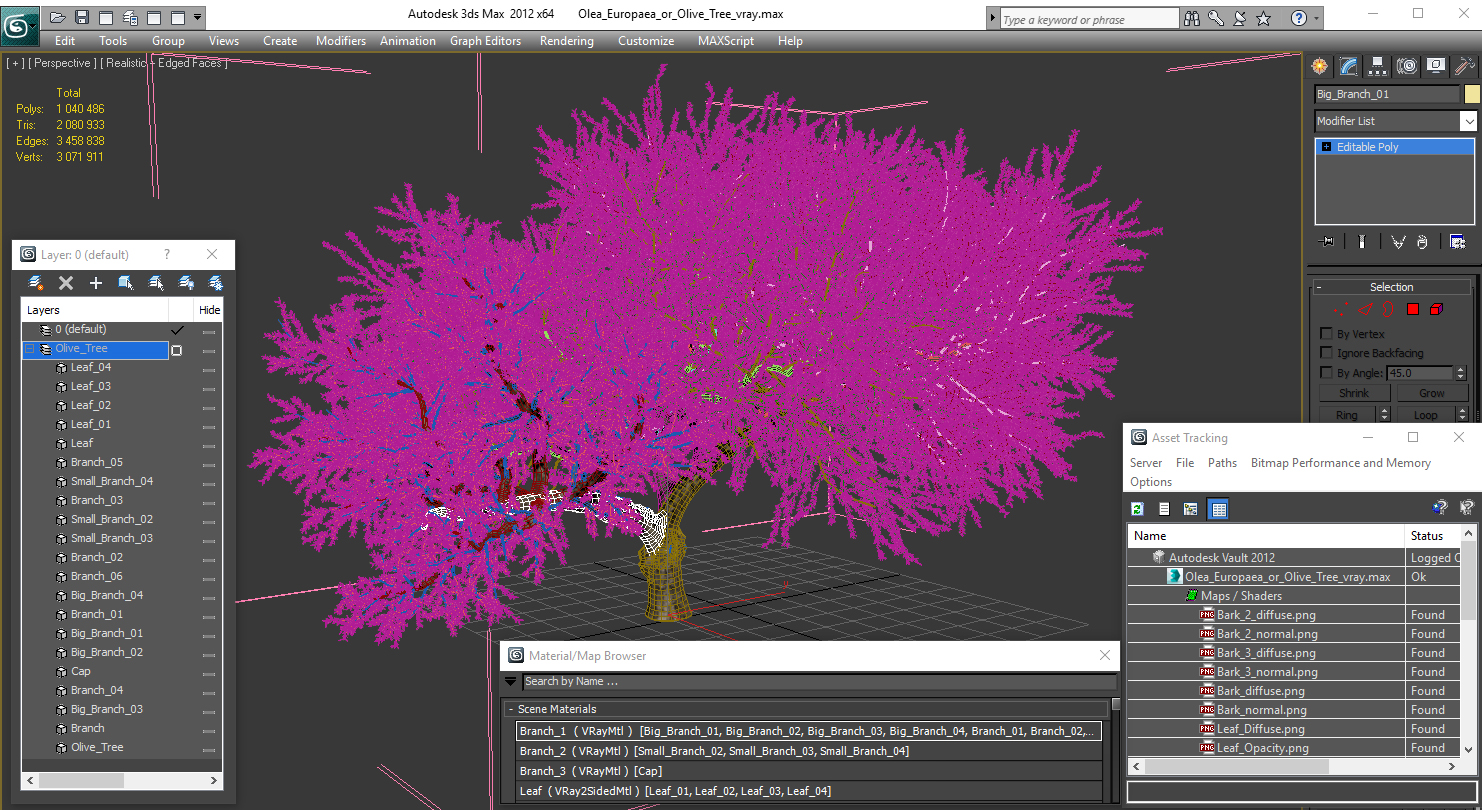Image resolution: width=1482 pixels, height=810 pixels.
Task: Open the Utilities hammer panel tab
Action: pyautogui.click(x=1465, y=66)
